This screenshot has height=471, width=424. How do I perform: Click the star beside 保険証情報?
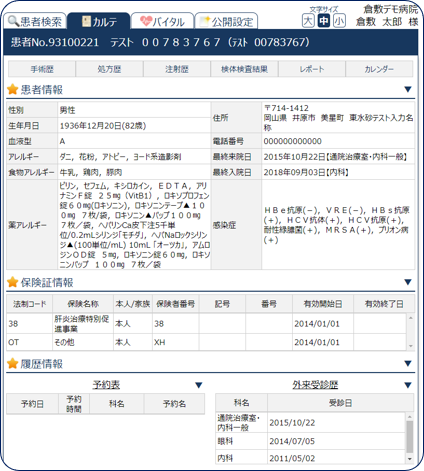(13, 282)
